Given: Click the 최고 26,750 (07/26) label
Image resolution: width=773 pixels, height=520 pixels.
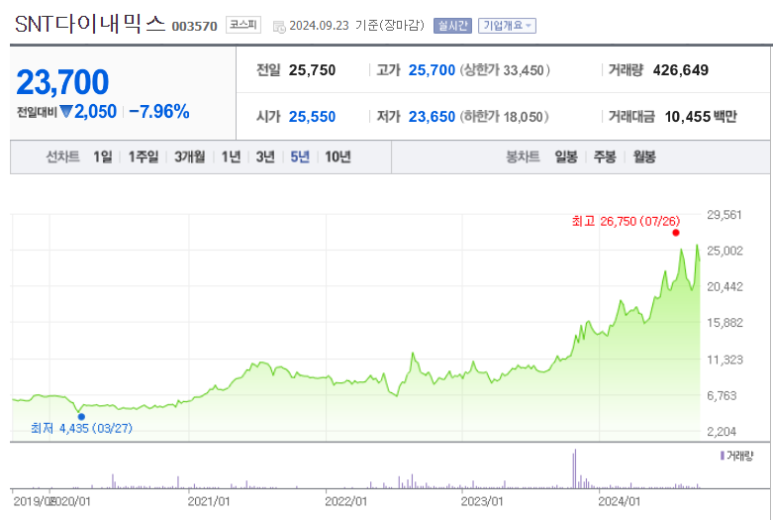Looking at the screenshot, I should (x=626, y=221).
